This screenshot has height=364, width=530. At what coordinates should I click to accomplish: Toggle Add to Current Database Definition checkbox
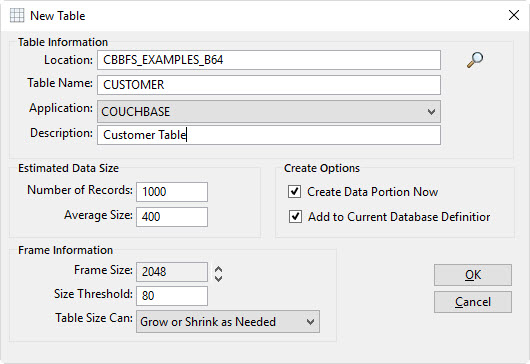click(x=295, y=217)
